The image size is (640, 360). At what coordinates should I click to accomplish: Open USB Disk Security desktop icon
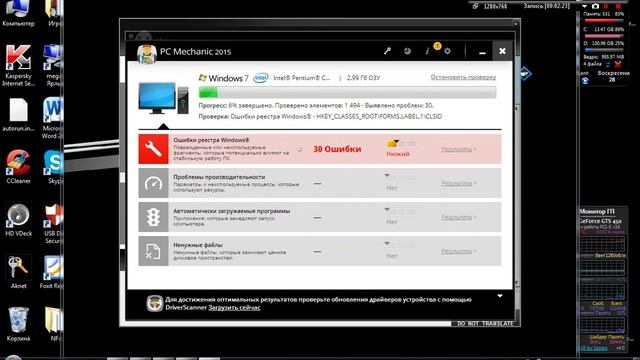tap(53, 224)
